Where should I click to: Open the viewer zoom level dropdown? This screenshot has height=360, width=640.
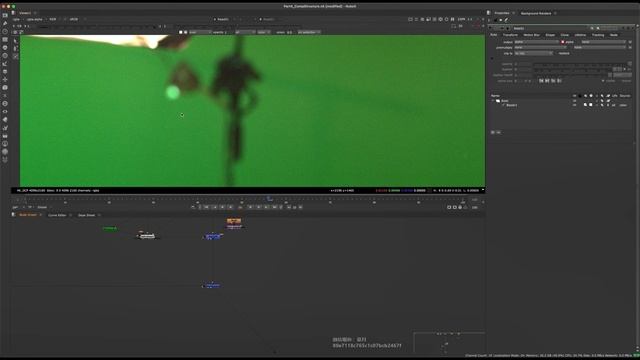462,19
